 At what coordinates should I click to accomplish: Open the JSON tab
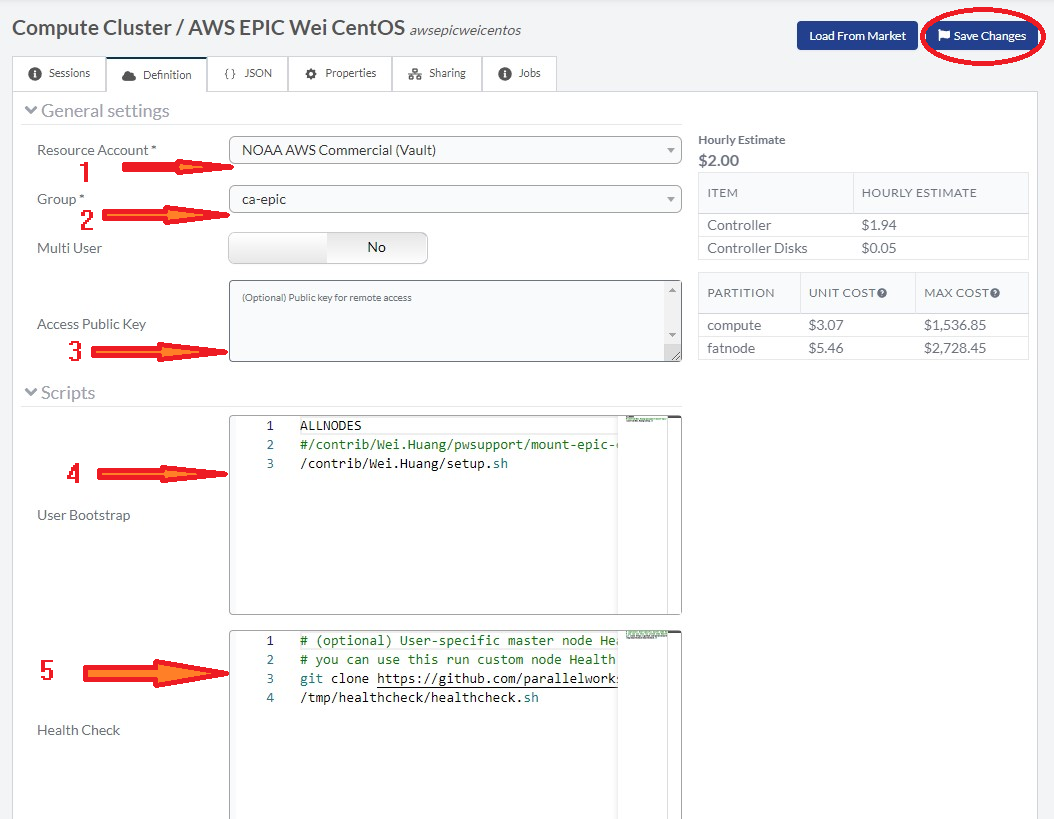pyautogui.click(x=247, y=74)
